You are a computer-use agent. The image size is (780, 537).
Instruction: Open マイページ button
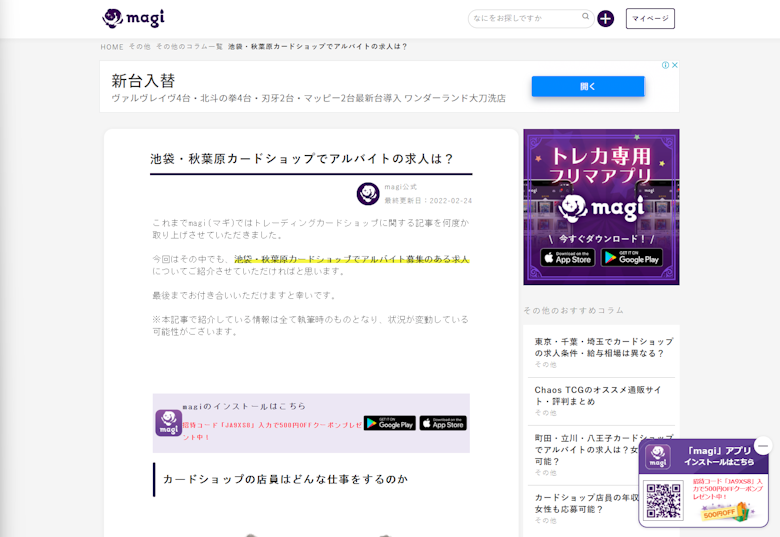[650, 18]
